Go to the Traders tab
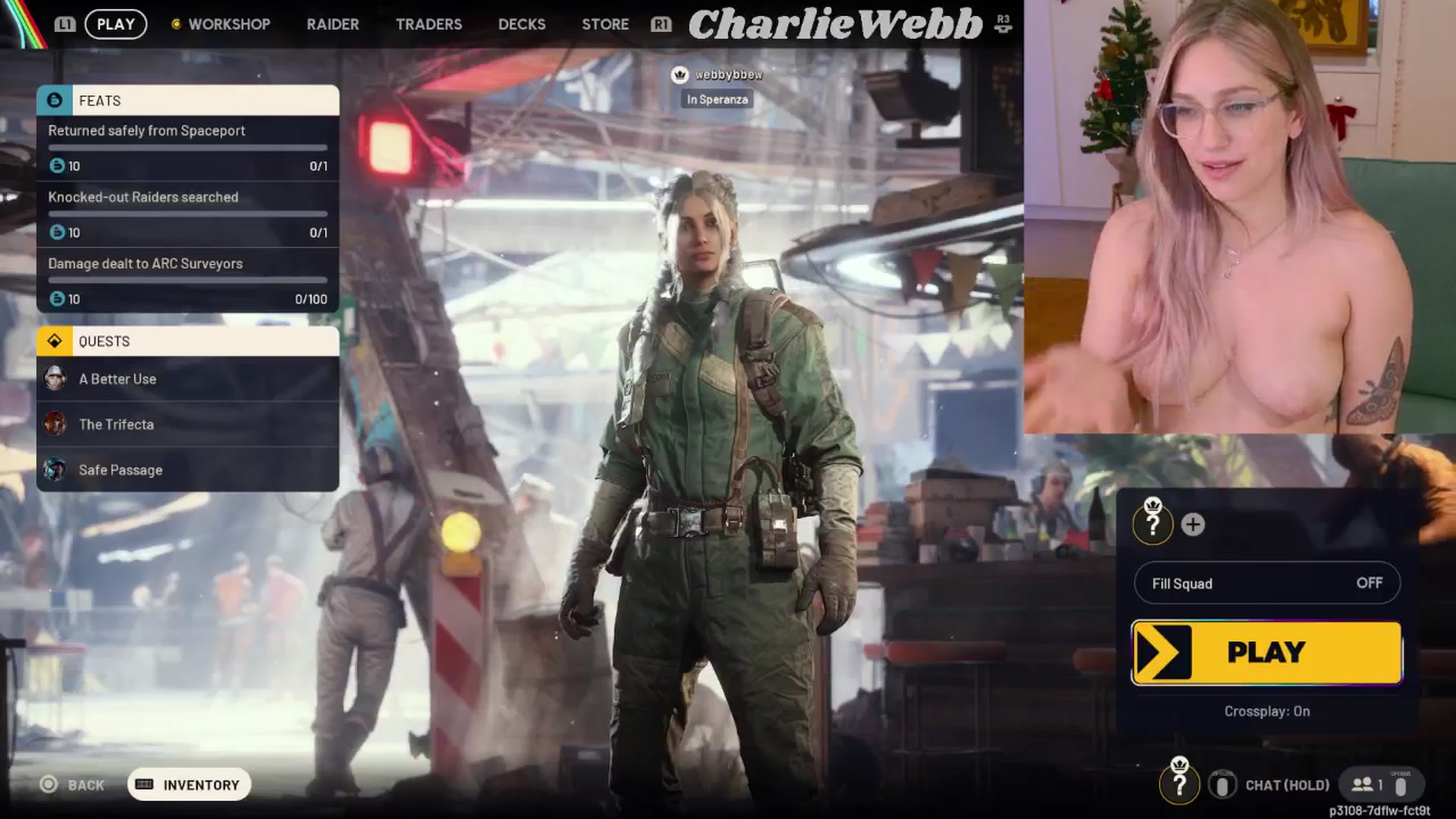This screenshot has width=1456, height=819. click(x=428, y=24)
